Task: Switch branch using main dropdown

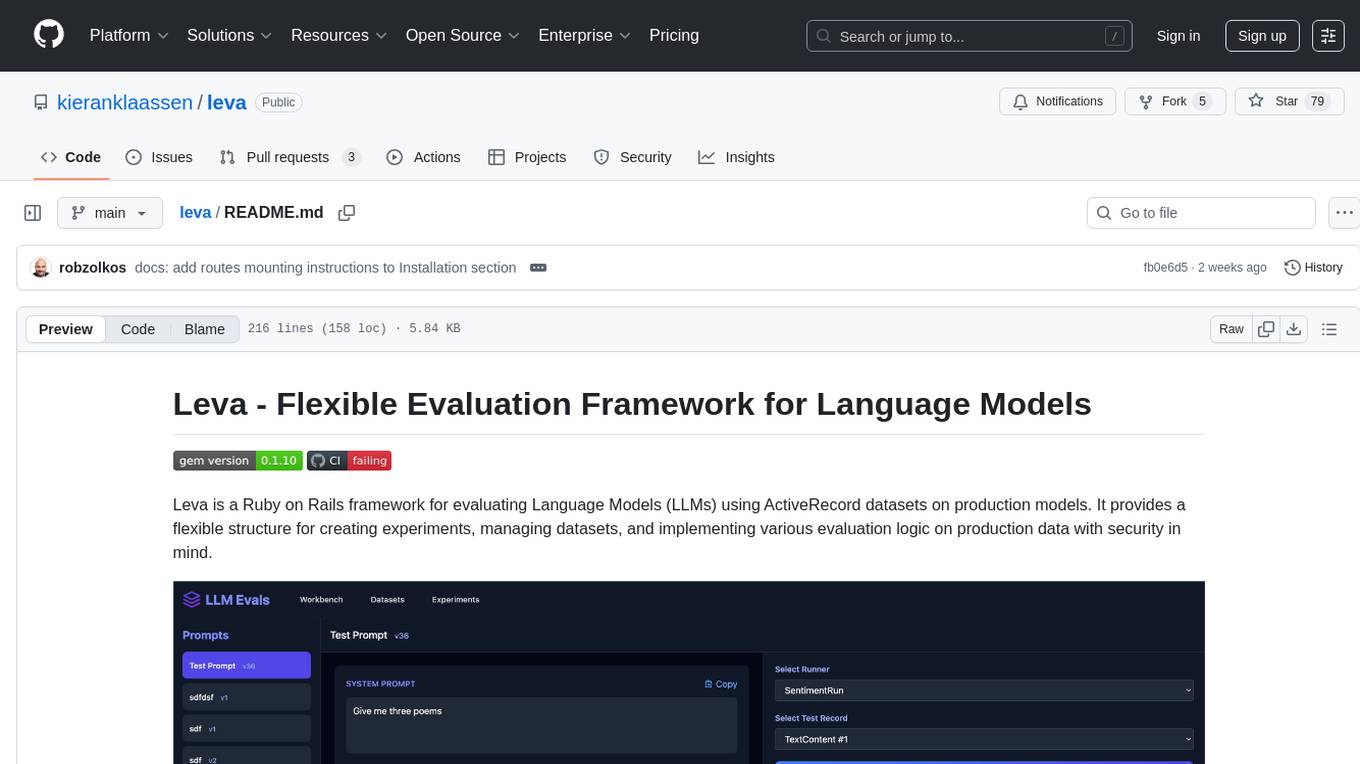Action: tap(110, 213)
